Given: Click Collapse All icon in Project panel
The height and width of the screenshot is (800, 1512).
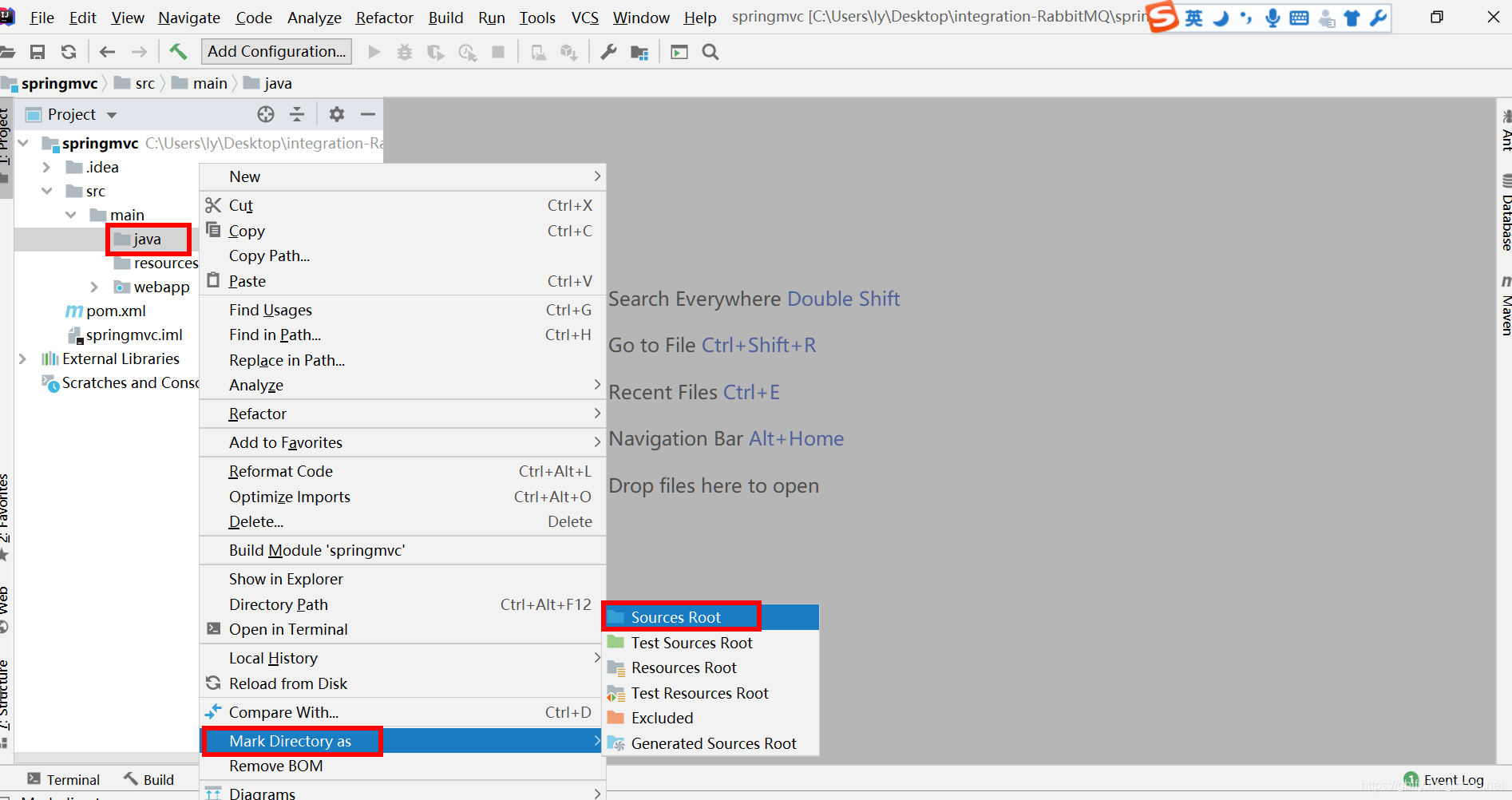Looking at the screenshot, I should (297, 114).
